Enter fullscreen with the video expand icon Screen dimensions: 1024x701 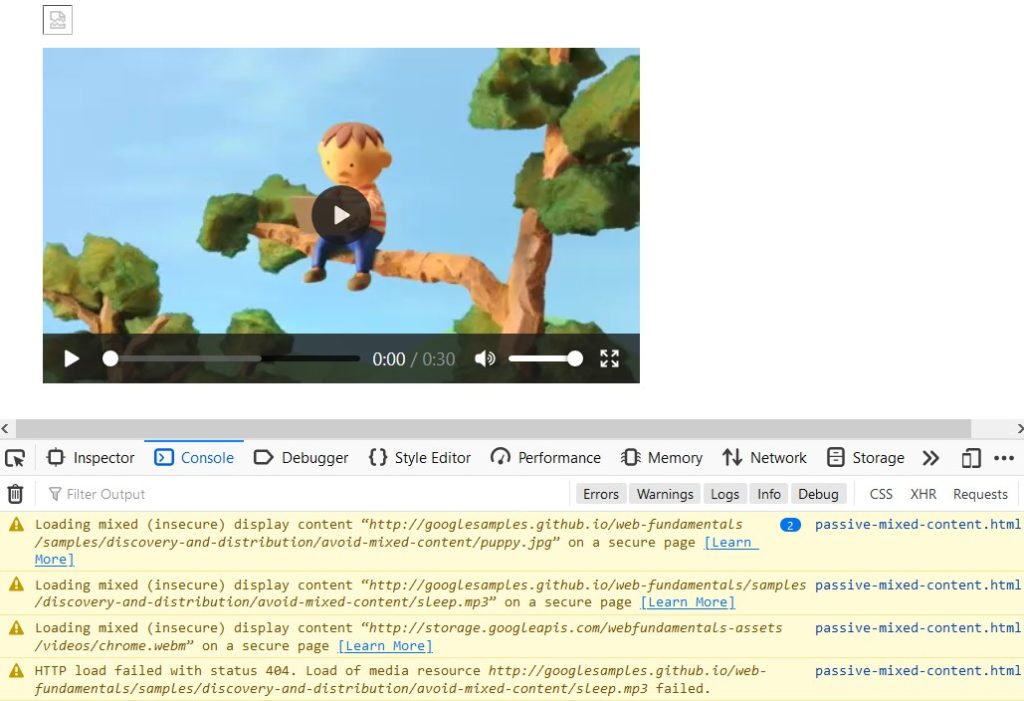coord(609,359)
